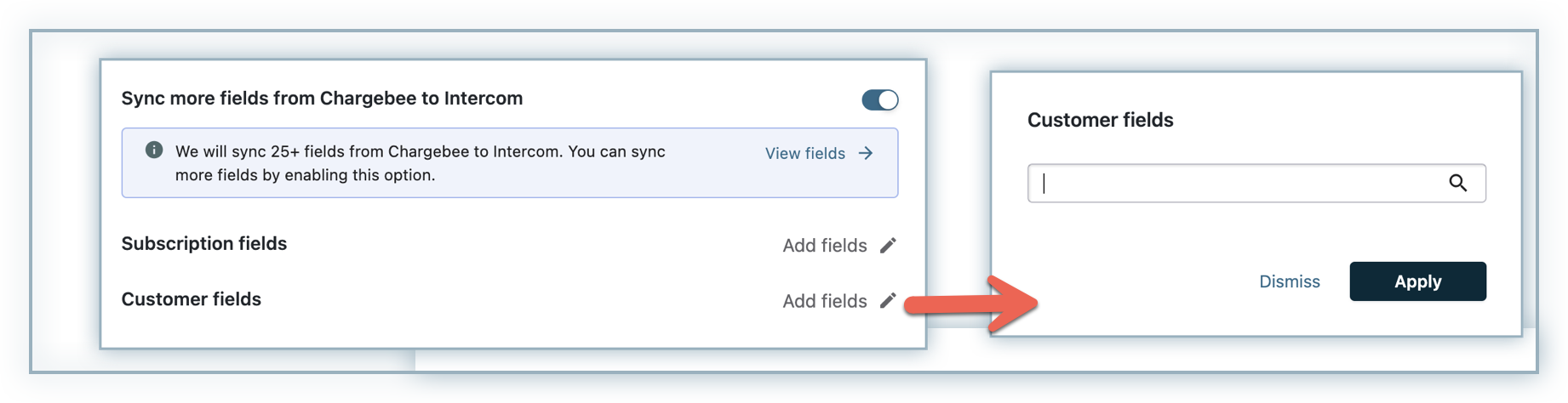Click the Sync more fields from Chargebee heading
This screenshot has height=403, width=1568.
pos(322,99)
